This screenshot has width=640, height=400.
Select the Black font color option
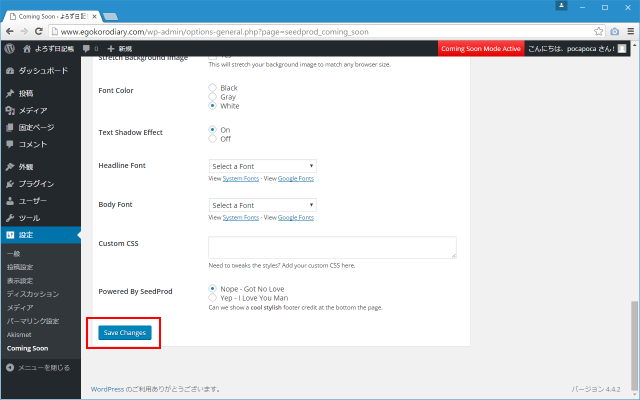(x=212, y=88)
